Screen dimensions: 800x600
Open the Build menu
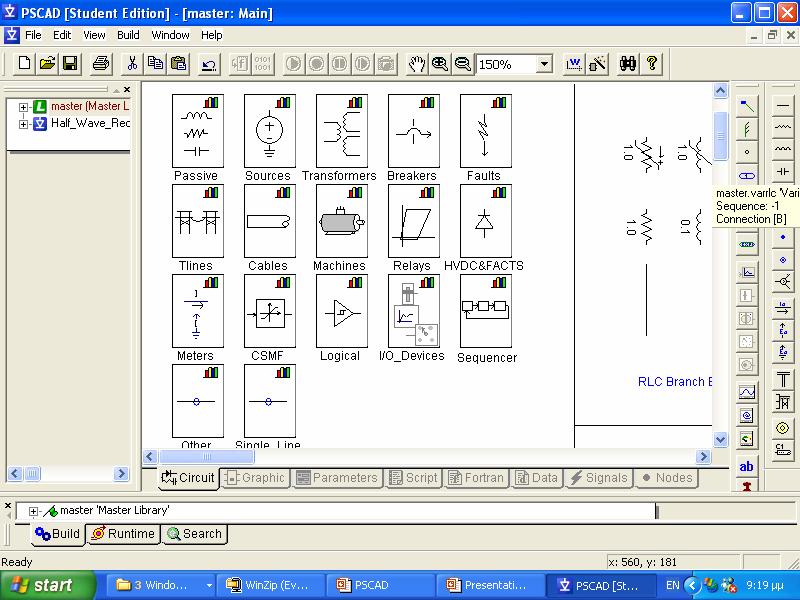pyautogui.click(x=128, y=35)
